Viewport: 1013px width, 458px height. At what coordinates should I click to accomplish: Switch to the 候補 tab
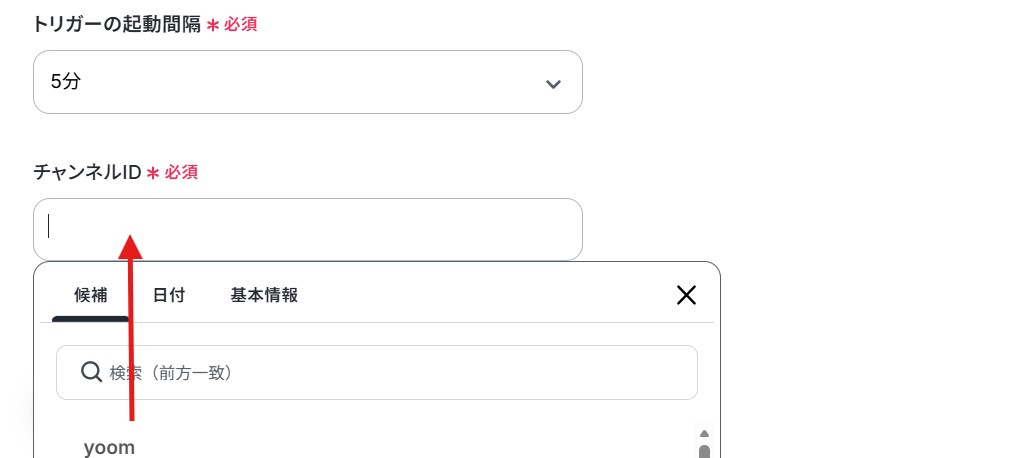(x=90, y=295)
